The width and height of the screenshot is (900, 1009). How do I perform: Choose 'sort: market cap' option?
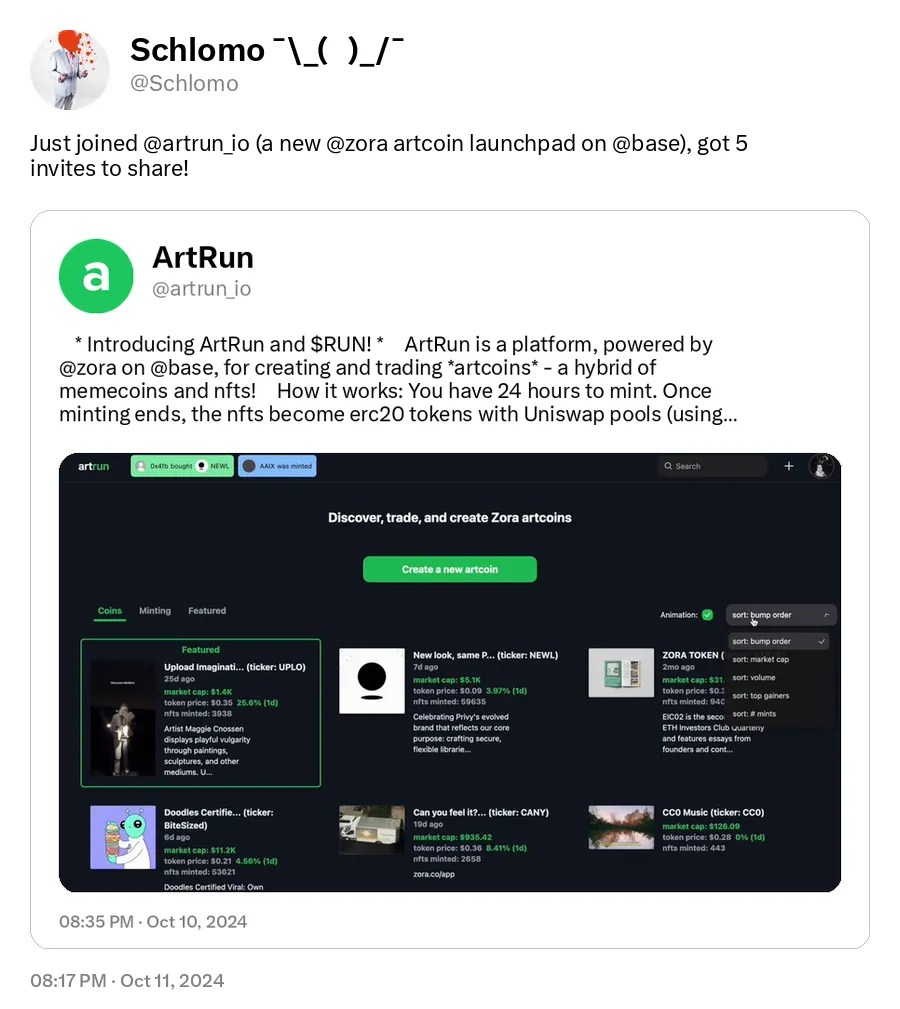pyautogui.click(x=760, y=659)
